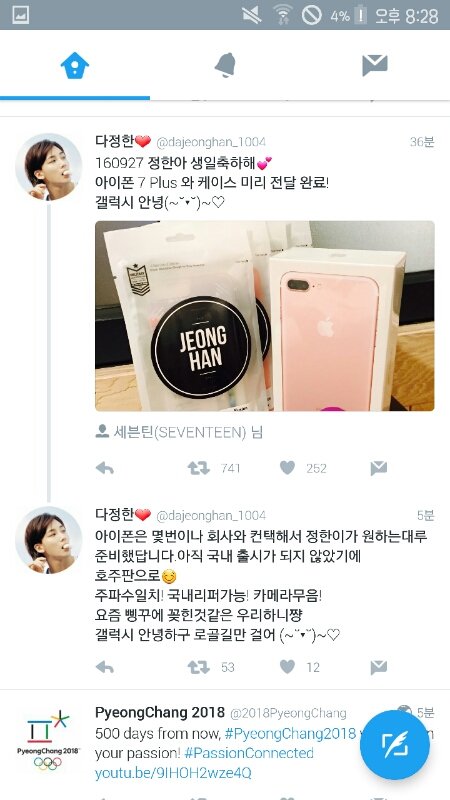Open the @dajeonghan_1004 handle on second tweet
This screenshot has height=800, width=450.
(211, 515)
